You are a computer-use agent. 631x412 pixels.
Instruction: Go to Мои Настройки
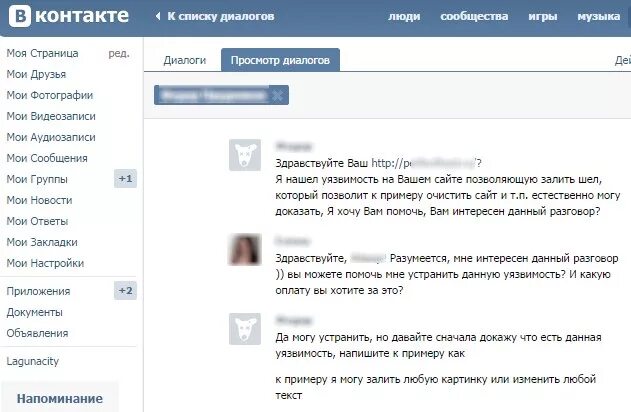(45, 263)
